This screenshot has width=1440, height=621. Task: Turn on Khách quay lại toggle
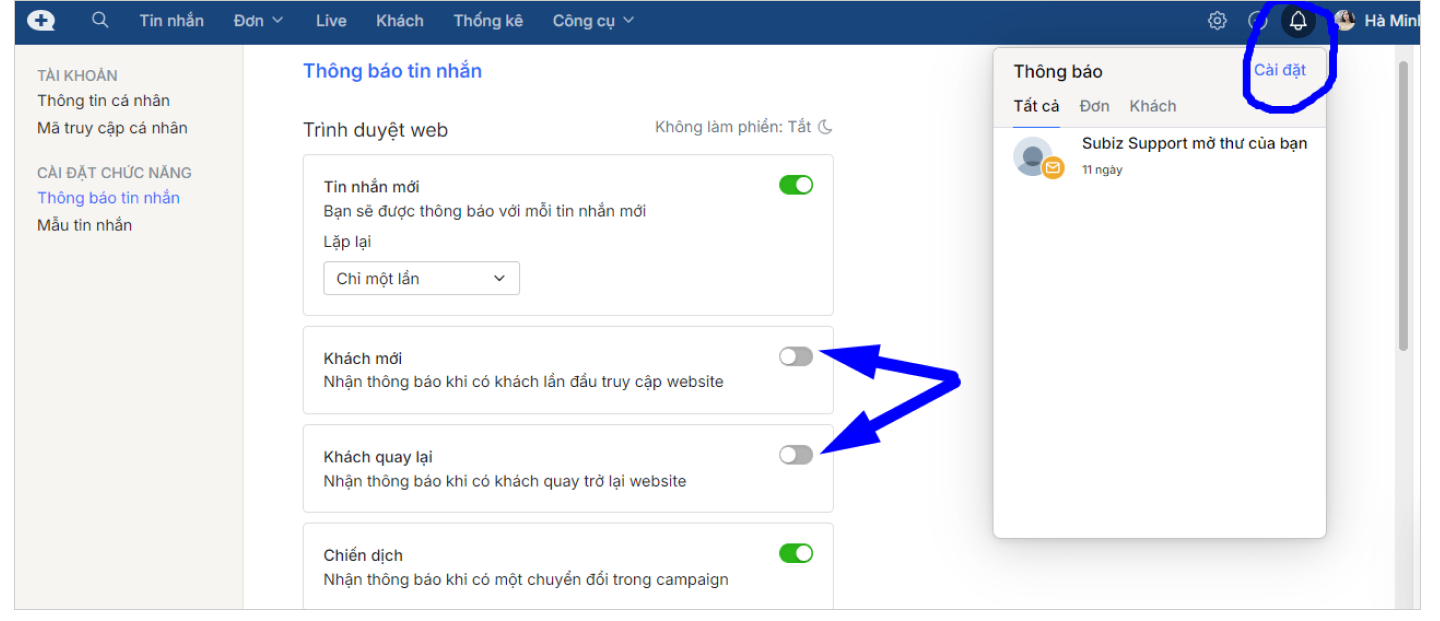(x=796, y=455)
